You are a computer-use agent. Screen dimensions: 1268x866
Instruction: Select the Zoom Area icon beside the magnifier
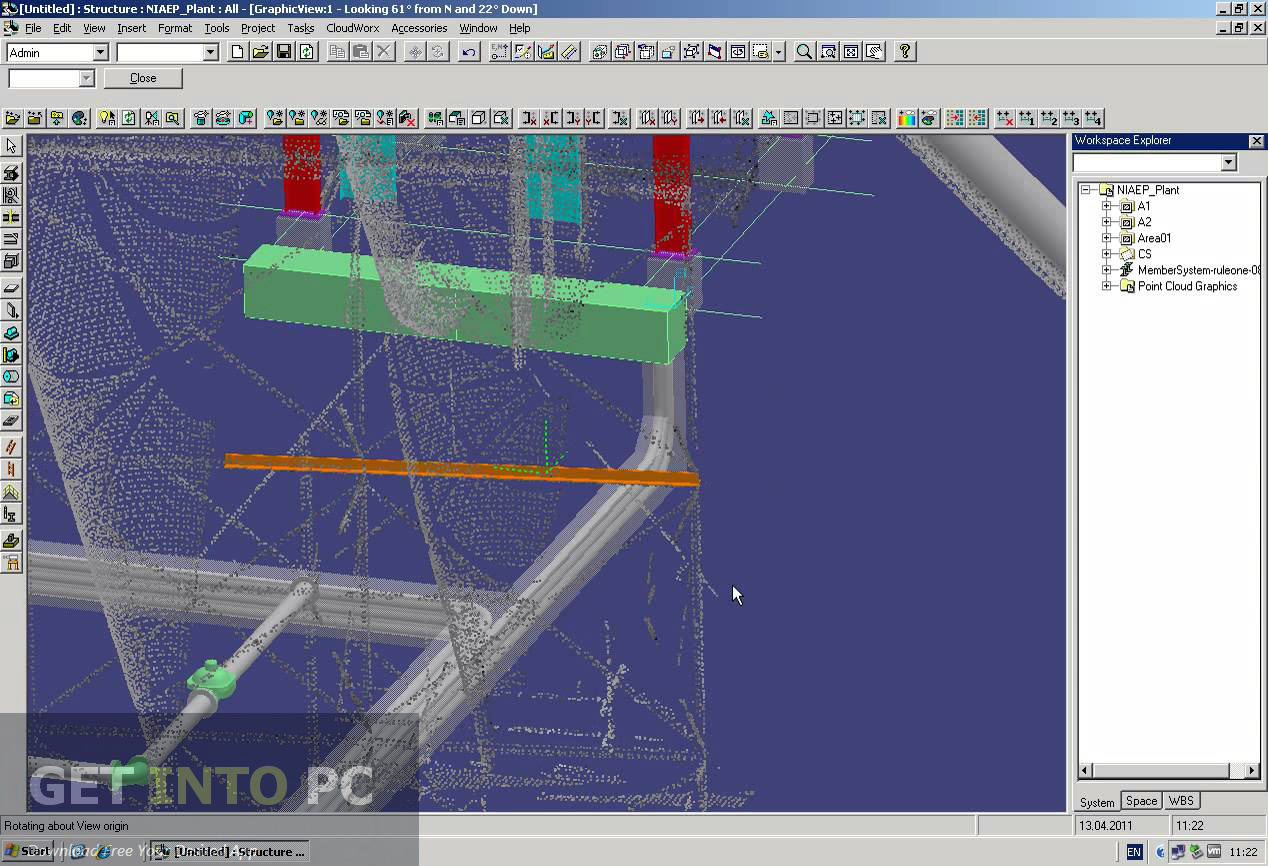coord(828,52)
